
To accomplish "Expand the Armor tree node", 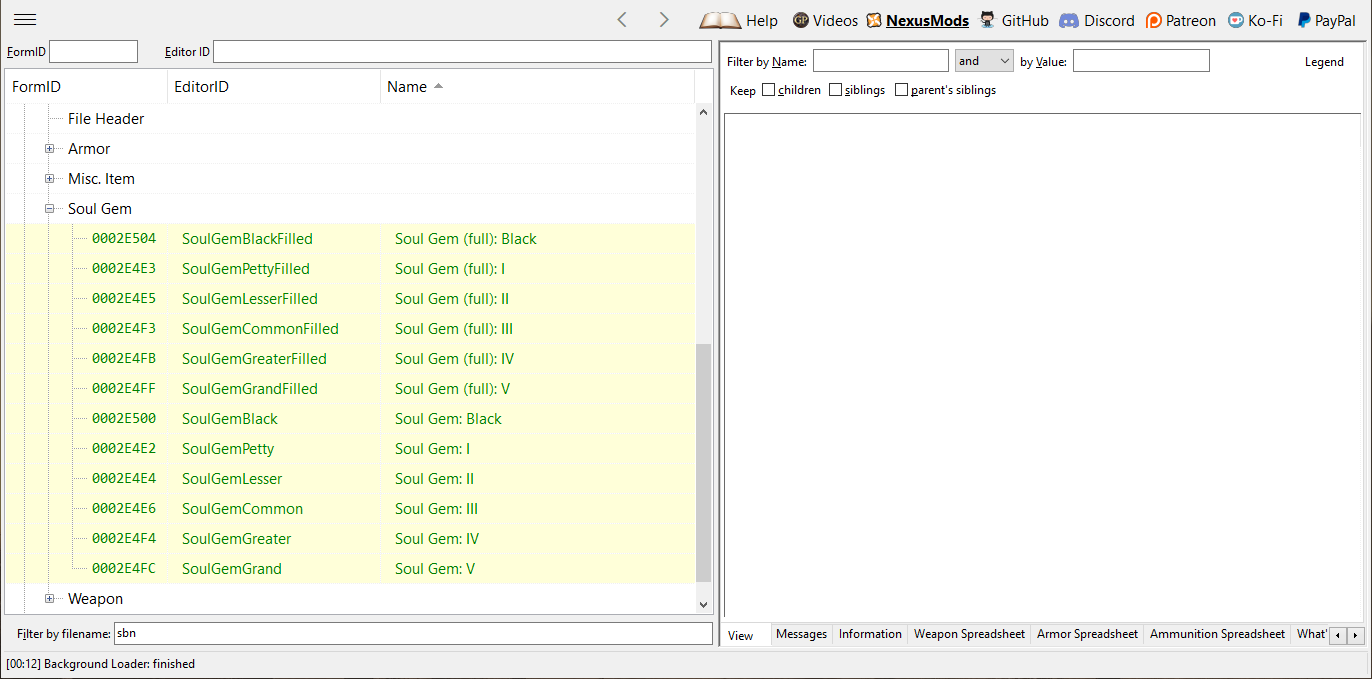I will point(49,149).
